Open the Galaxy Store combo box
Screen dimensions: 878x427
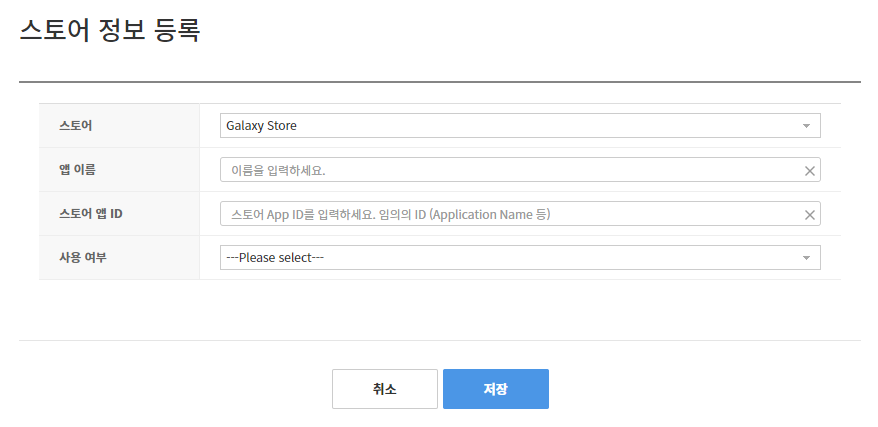tap(520, 126)
